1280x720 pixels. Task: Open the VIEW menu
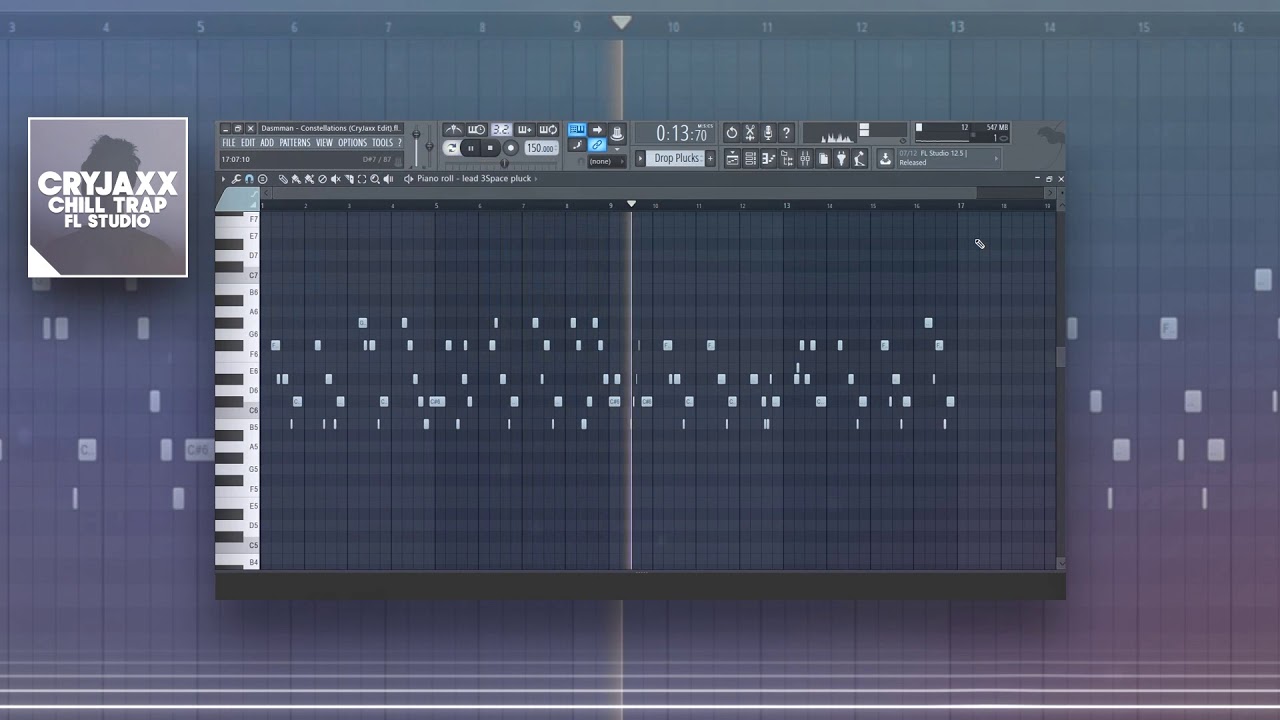click(324, 142)
